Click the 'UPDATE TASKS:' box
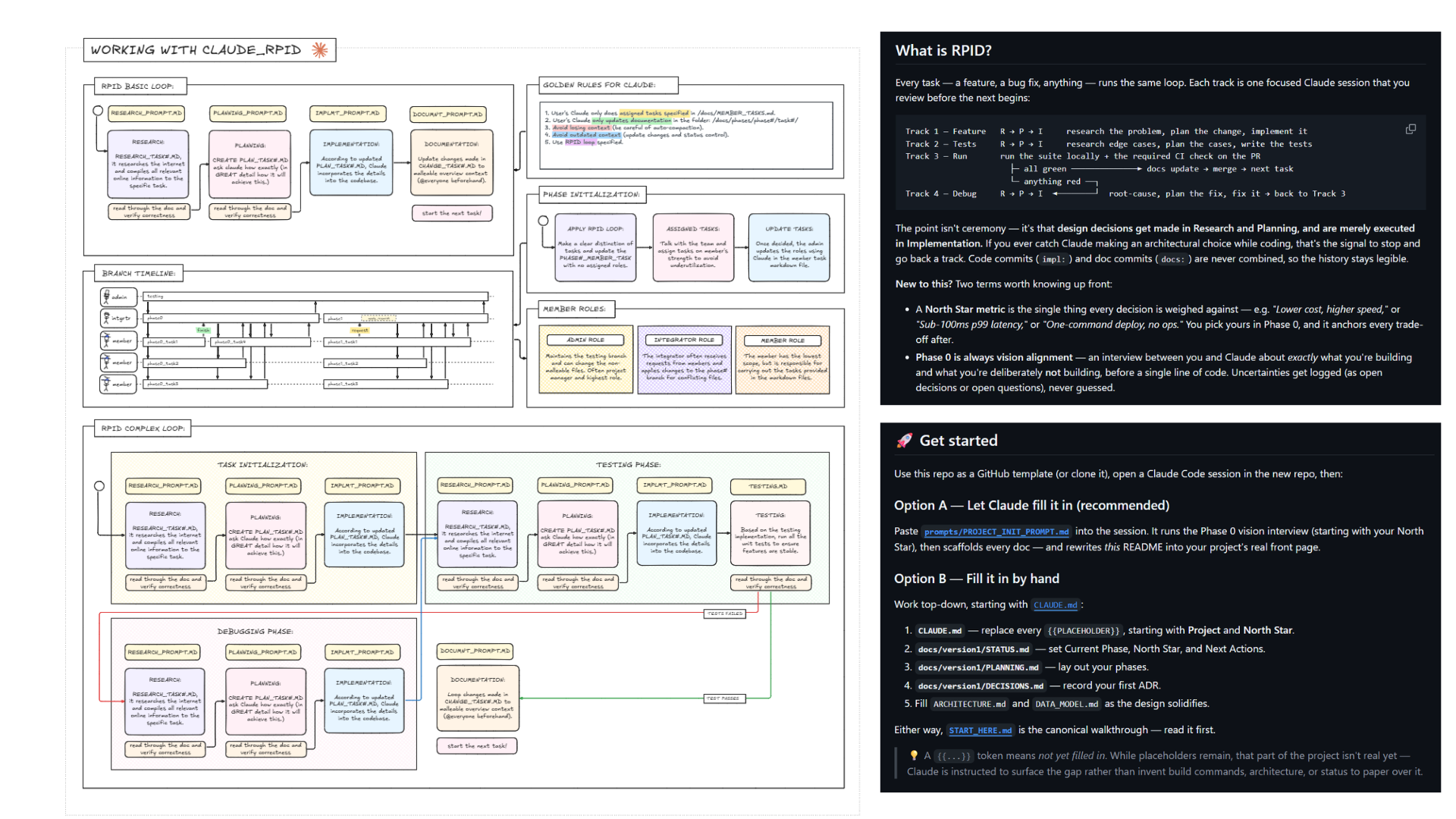 pyautogui.click(x=789, y=247)
